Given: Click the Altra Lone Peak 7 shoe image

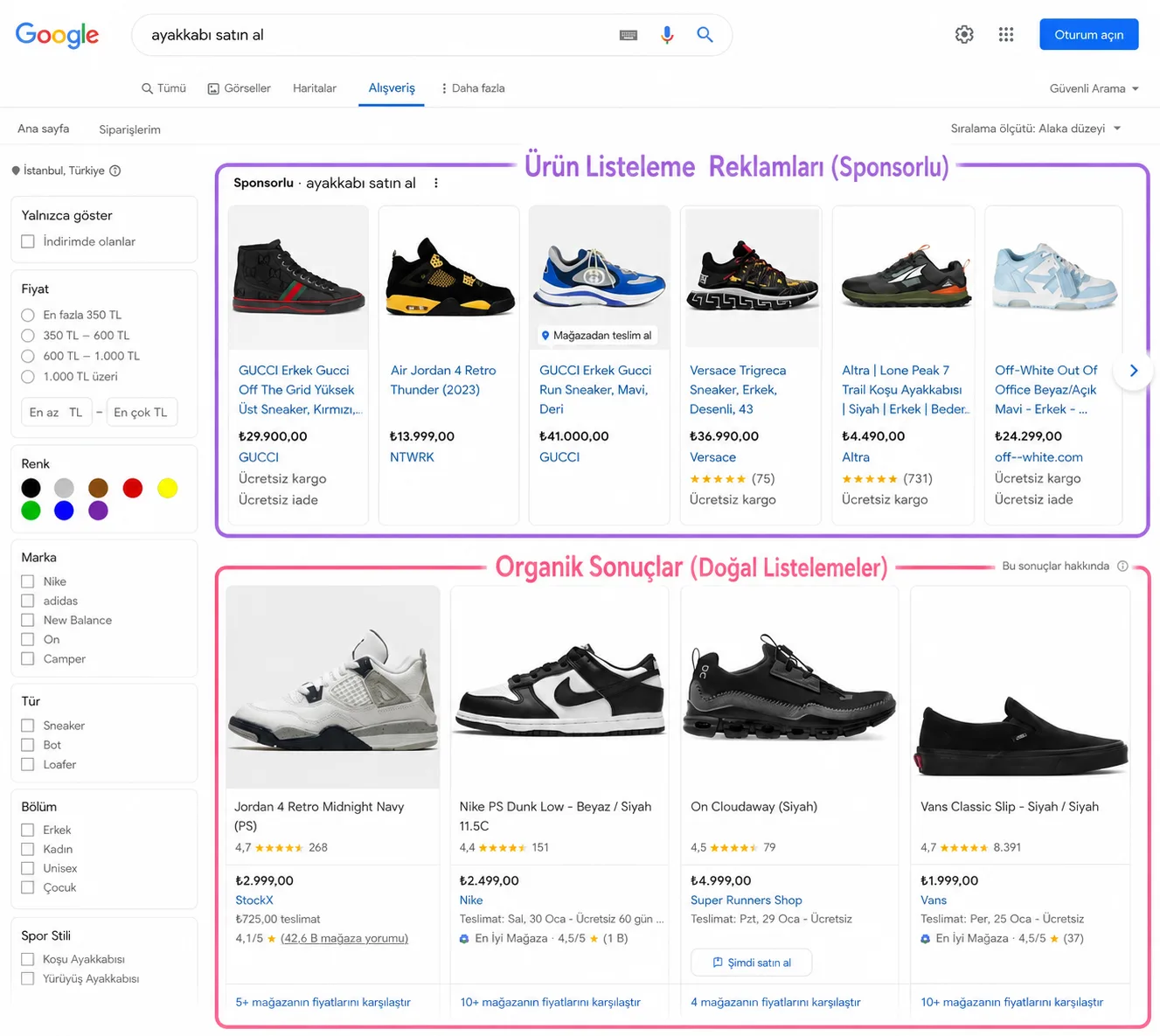Looking at the screenshot, I should click(x=906, y=275).
